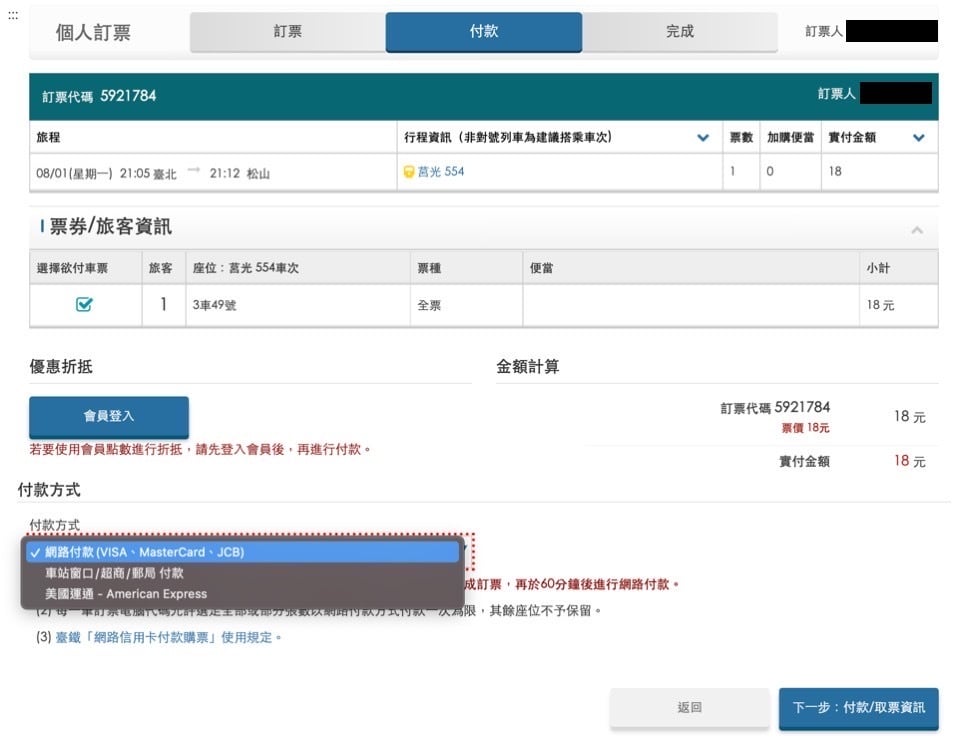Click the three-dot grip icon at top left
This screenshot has height=744, width=964.
point(13,17)
